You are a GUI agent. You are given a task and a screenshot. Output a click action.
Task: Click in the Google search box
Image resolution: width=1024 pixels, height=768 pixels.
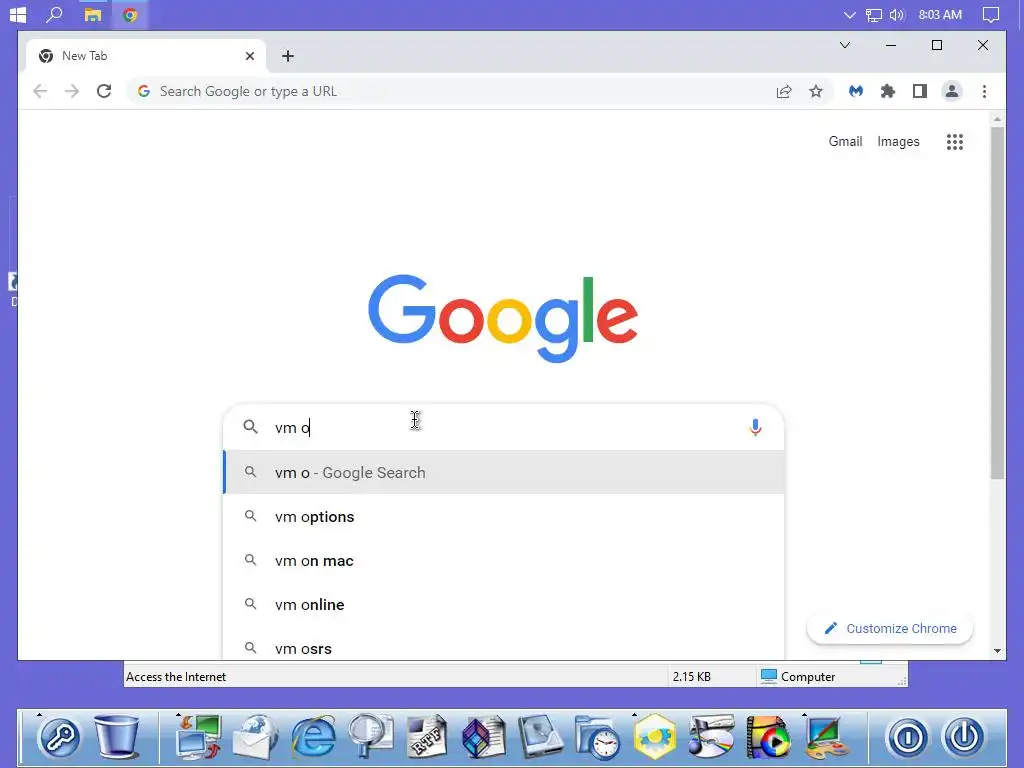503,427
